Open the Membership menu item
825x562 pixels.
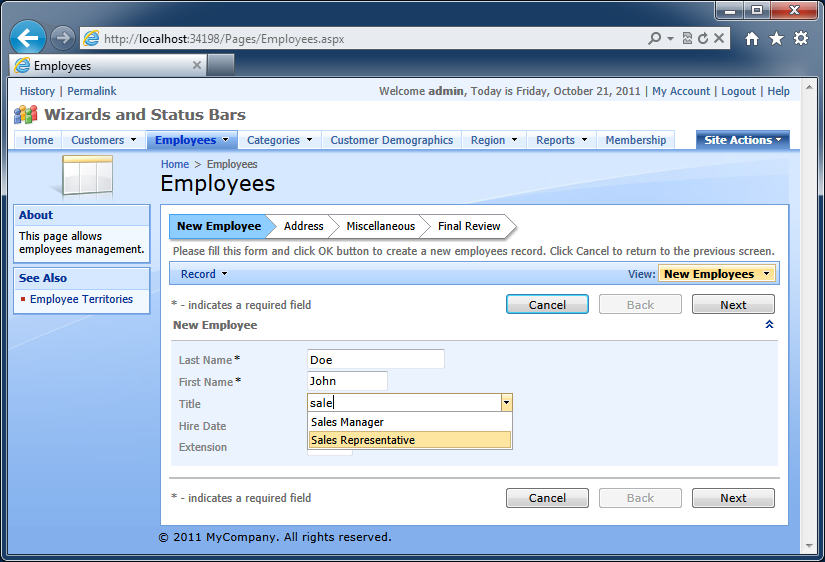click(x=636, y=140)
